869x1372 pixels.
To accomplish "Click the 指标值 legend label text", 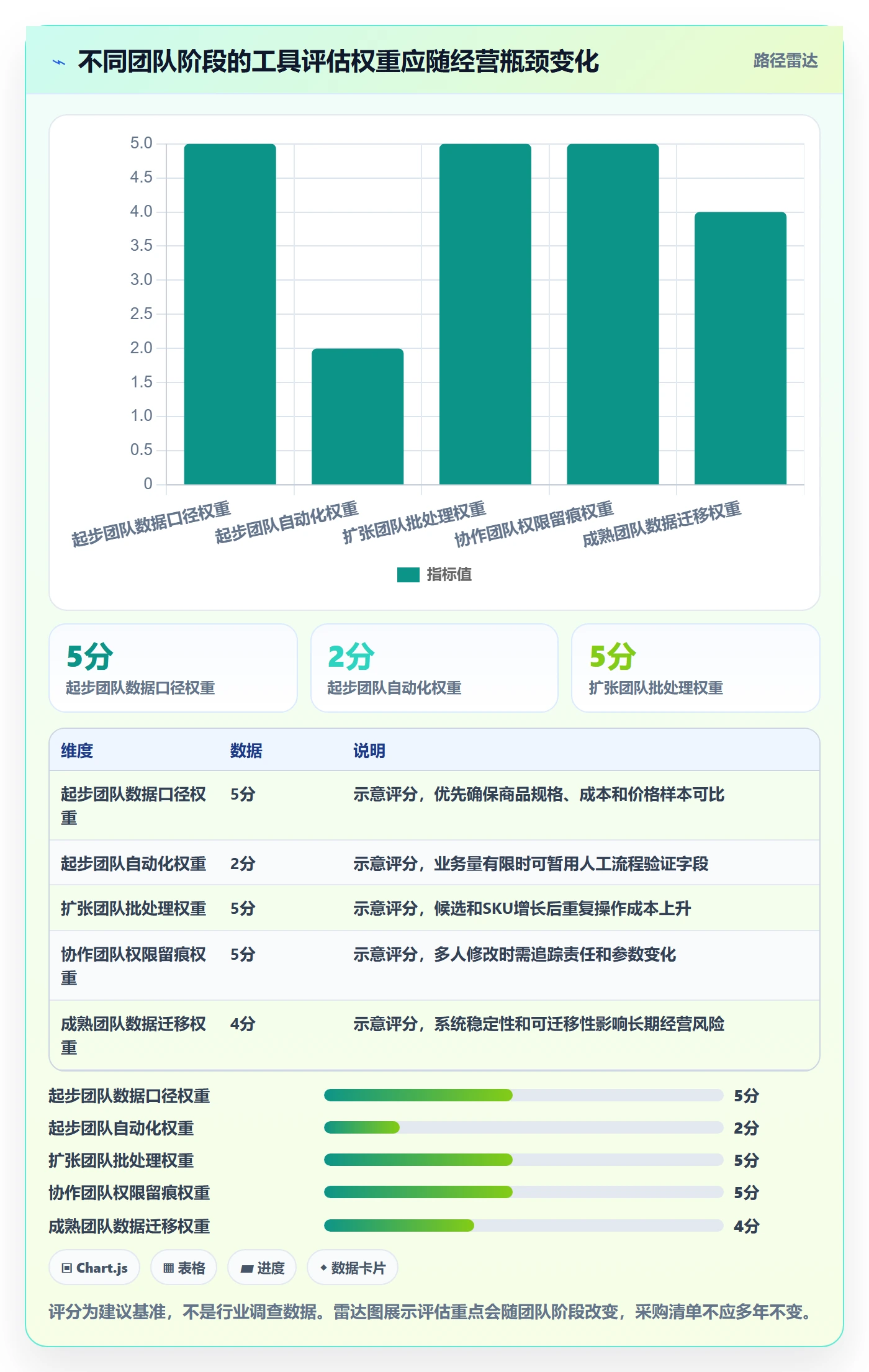I will point(449,575).
